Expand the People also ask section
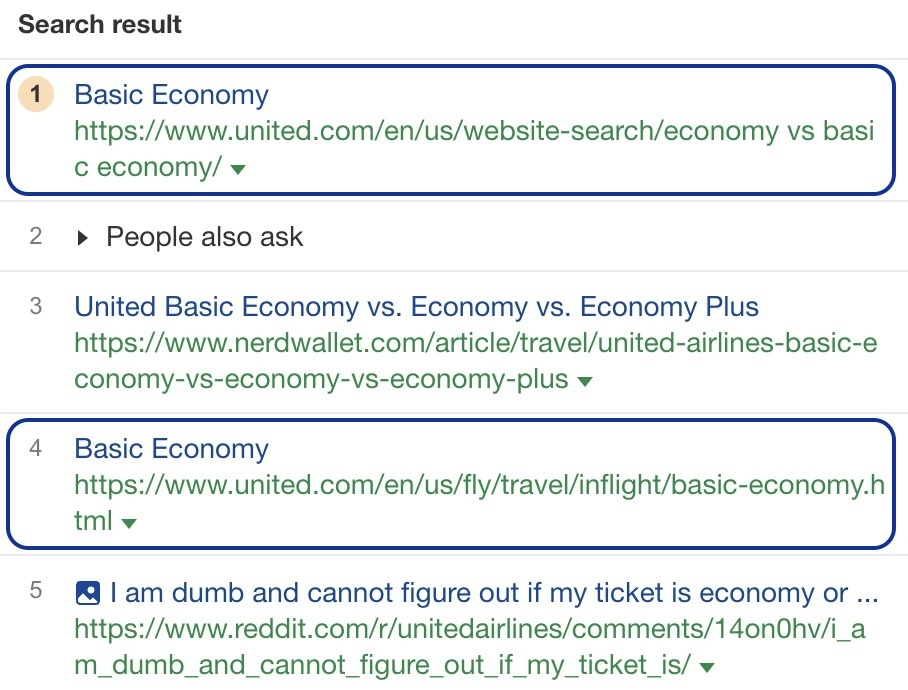This screenshot has height=690, width=908. (x=83, y=238)
